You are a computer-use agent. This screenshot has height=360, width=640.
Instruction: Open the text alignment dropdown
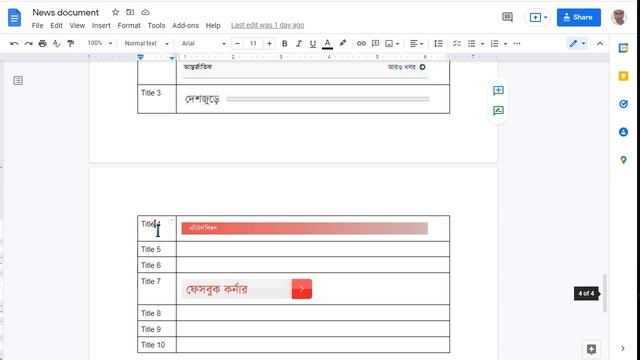tap(416, 43)
